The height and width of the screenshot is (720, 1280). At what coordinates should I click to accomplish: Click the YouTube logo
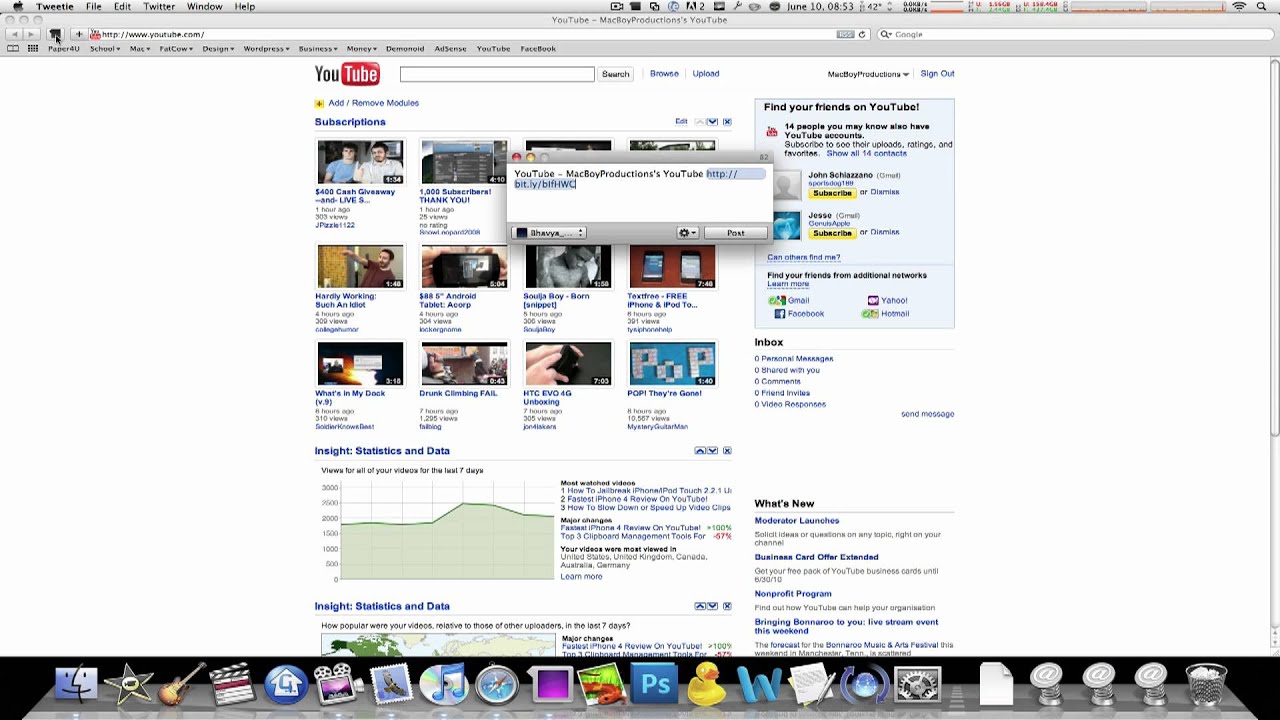[347, 74]
